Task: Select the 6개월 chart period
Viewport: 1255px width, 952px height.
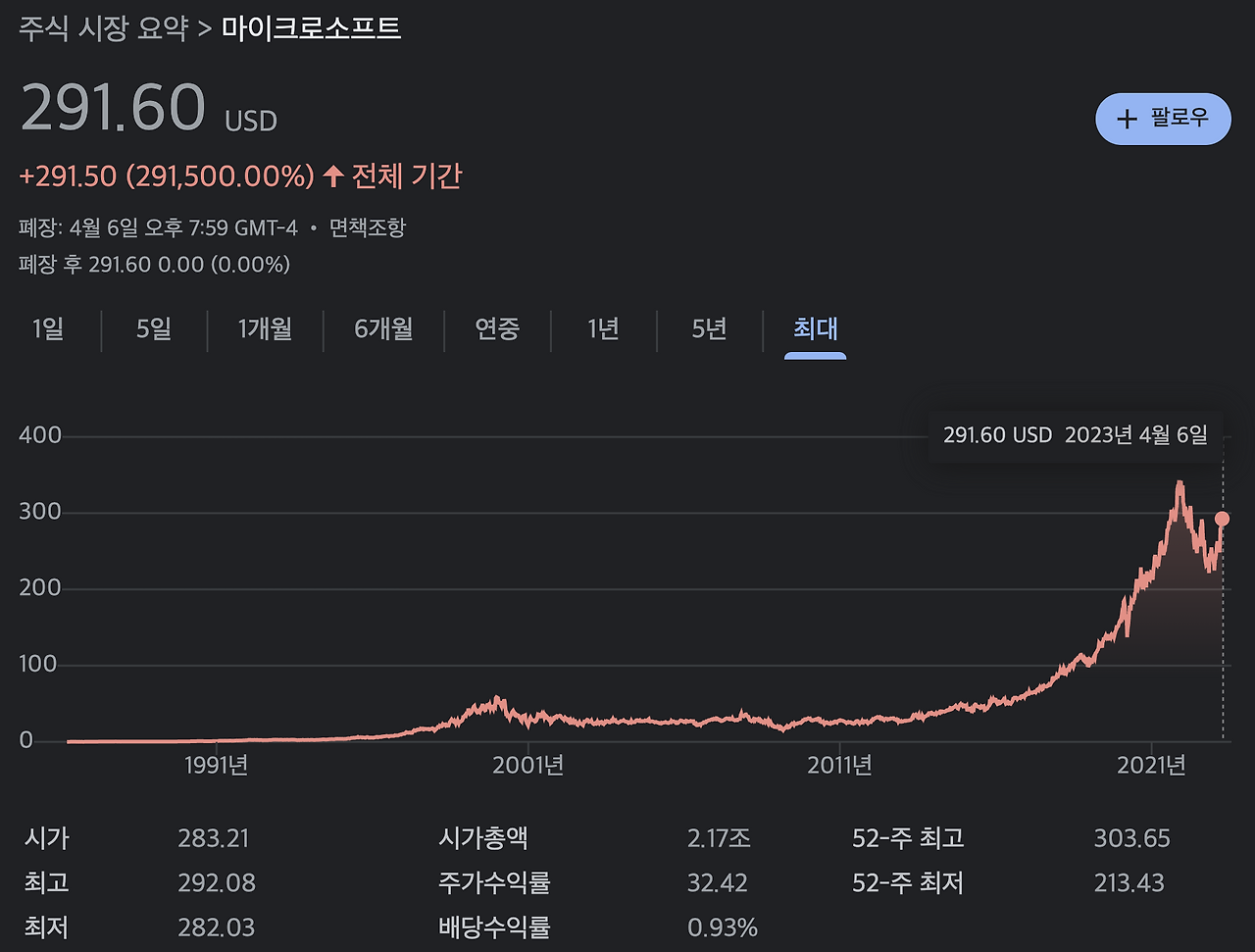Action: [382, 330]
